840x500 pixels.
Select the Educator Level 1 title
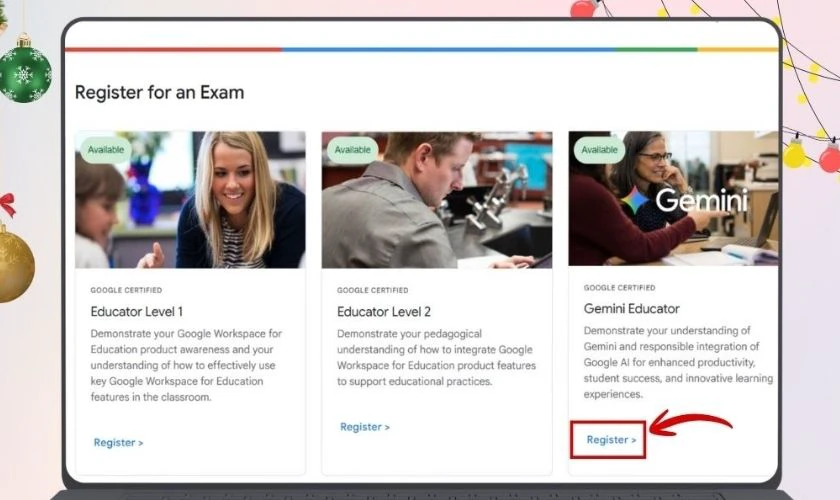(137, 311)
